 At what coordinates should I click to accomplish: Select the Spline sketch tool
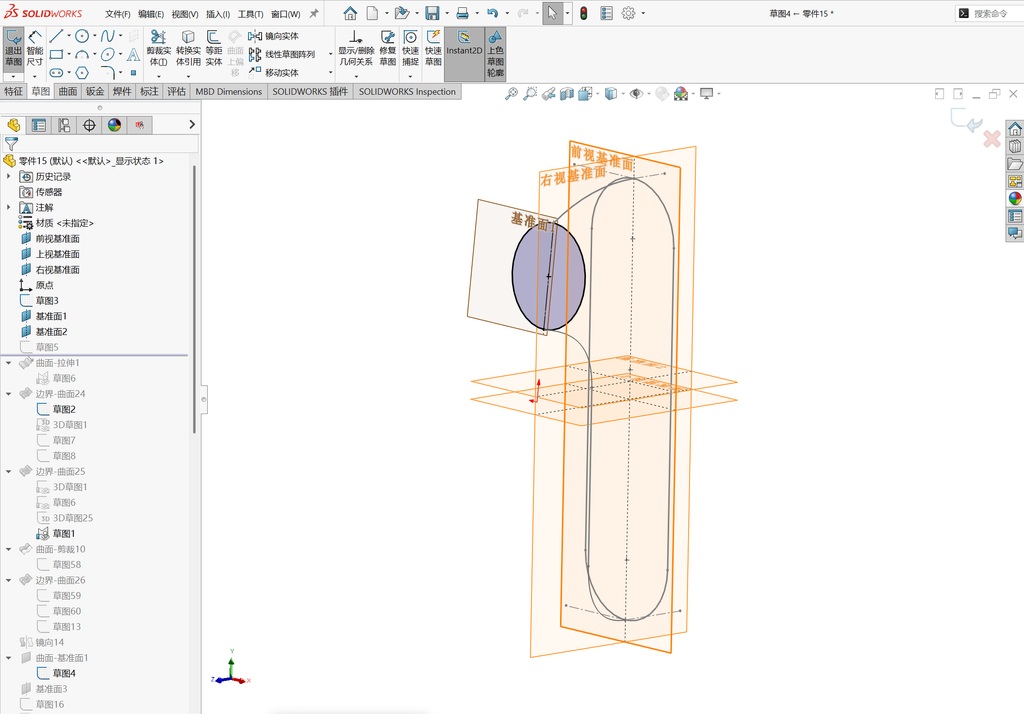[x=108, y=36]
